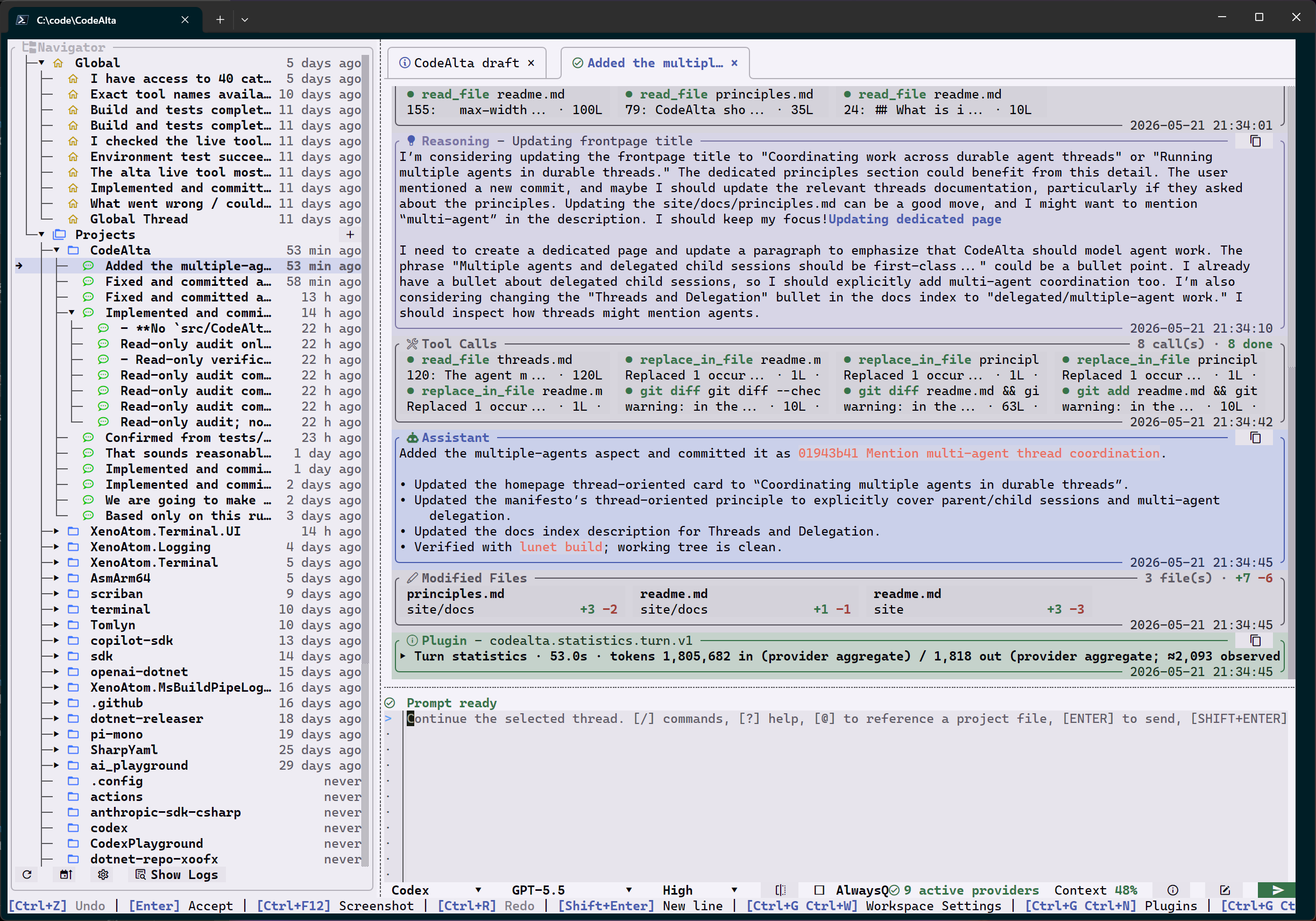Viewport: 1316px width, 921px height.
Task: Open the terminal profiles dropdown chevron
Action: pyautogui.click(x=245, y=19)
